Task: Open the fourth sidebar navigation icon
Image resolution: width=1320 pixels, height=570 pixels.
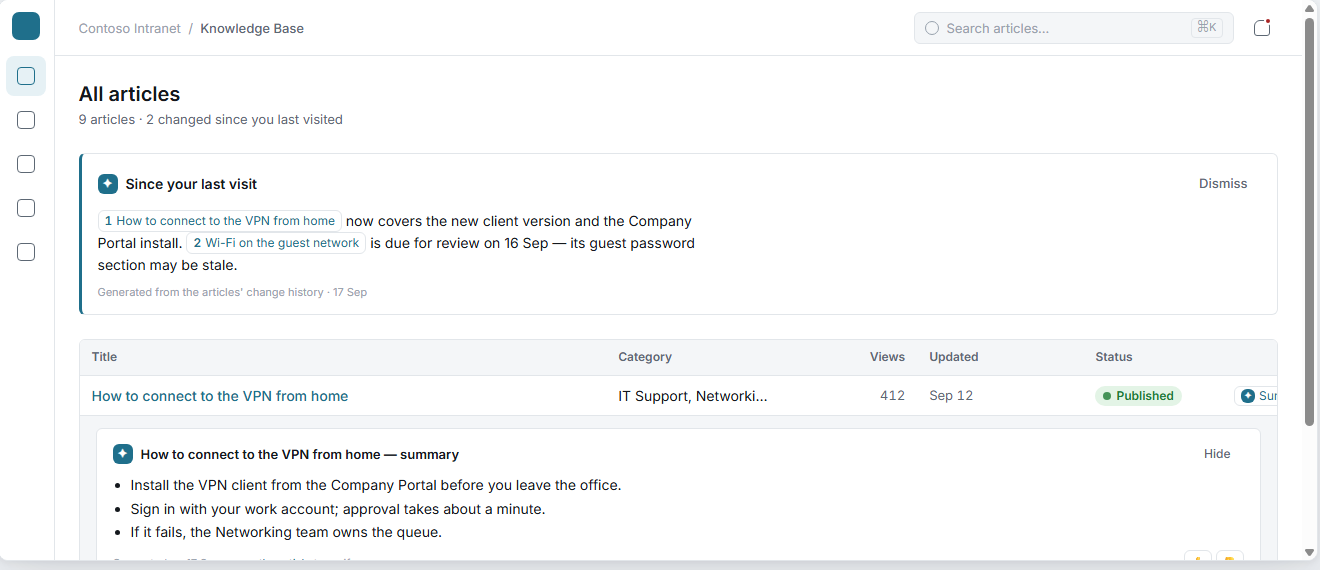Action: coord(26,208)
